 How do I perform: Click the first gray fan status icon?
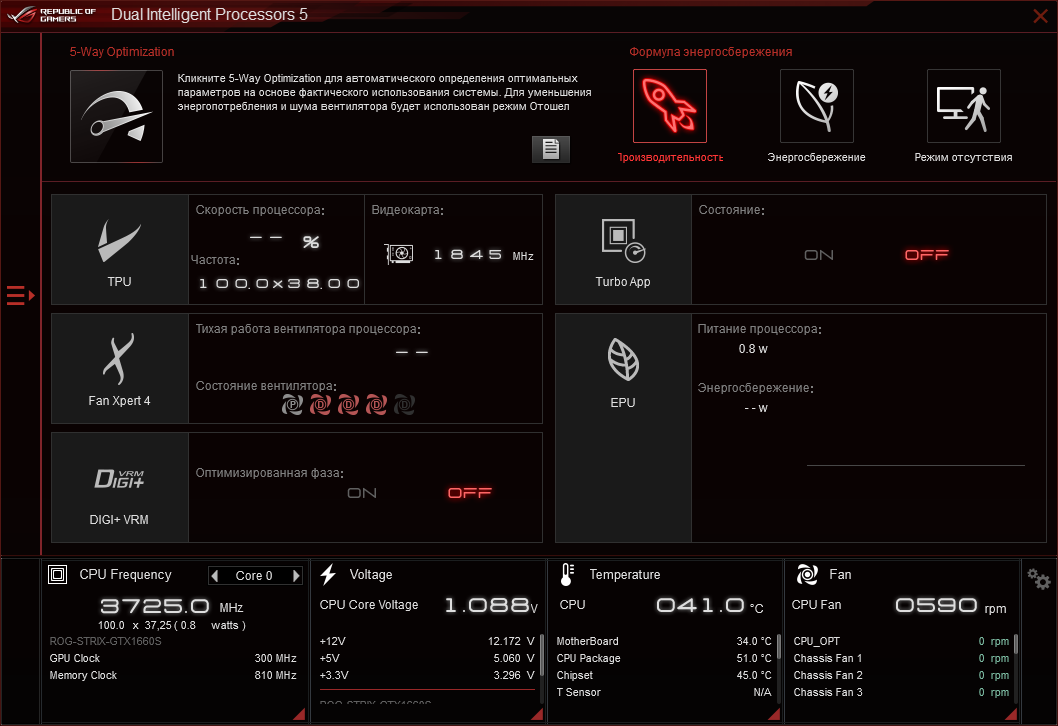point(292,405)
